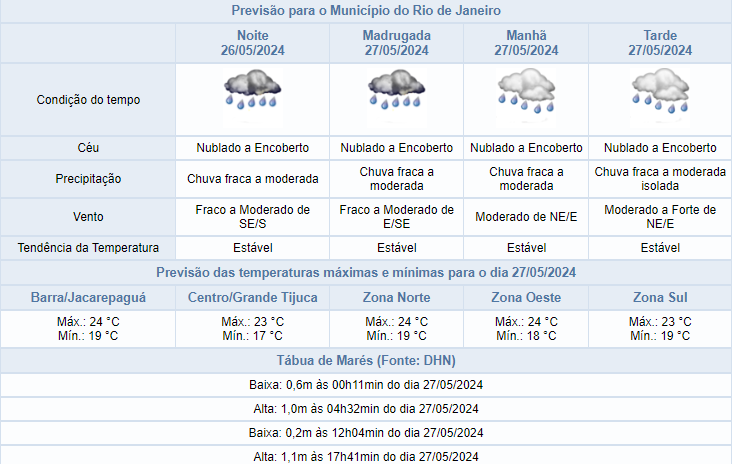Click the Previsão para o Município title
The height and width of the screenshot is (464, 732).
tap(366, 11)
